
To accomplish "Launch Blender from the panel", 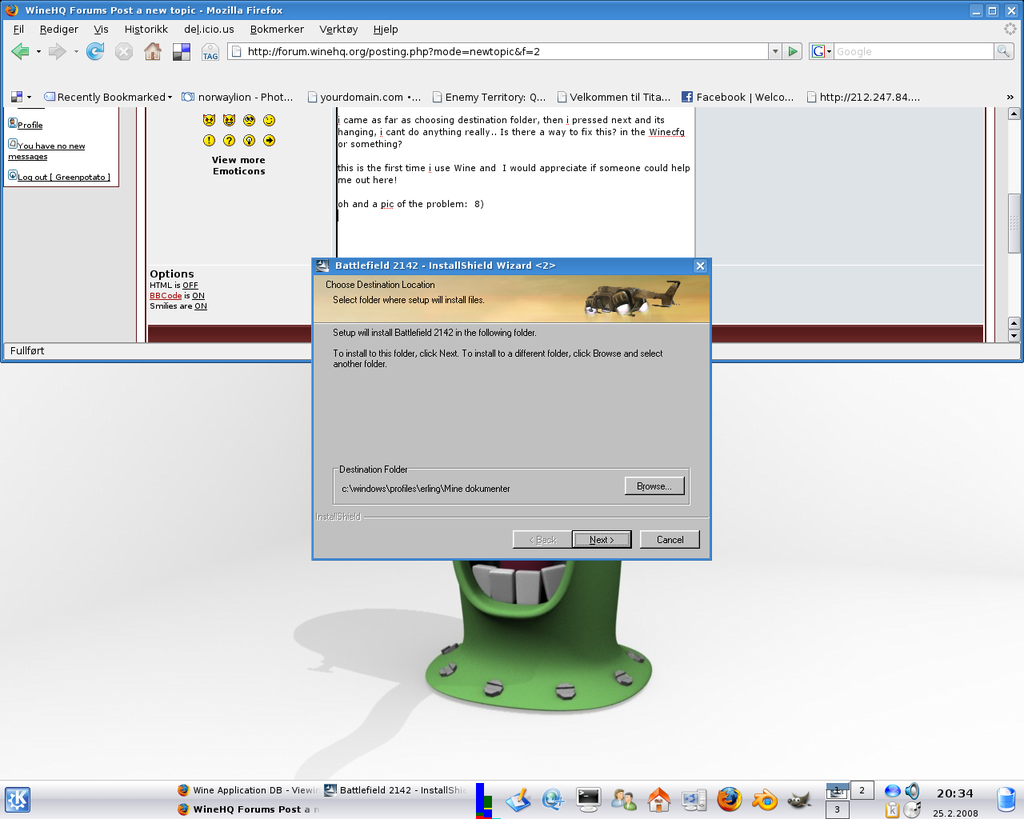I will [764, 799].
